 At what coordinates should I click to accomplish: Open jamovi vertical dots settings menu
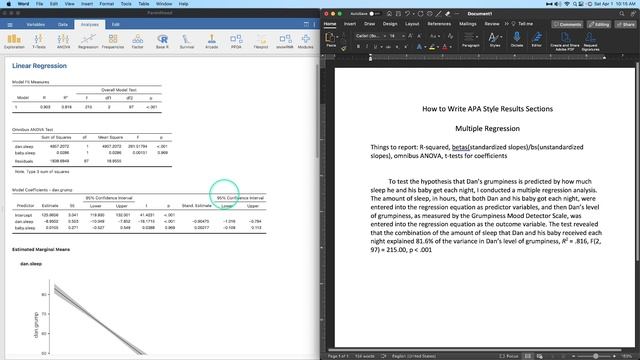tap(314, 24)
